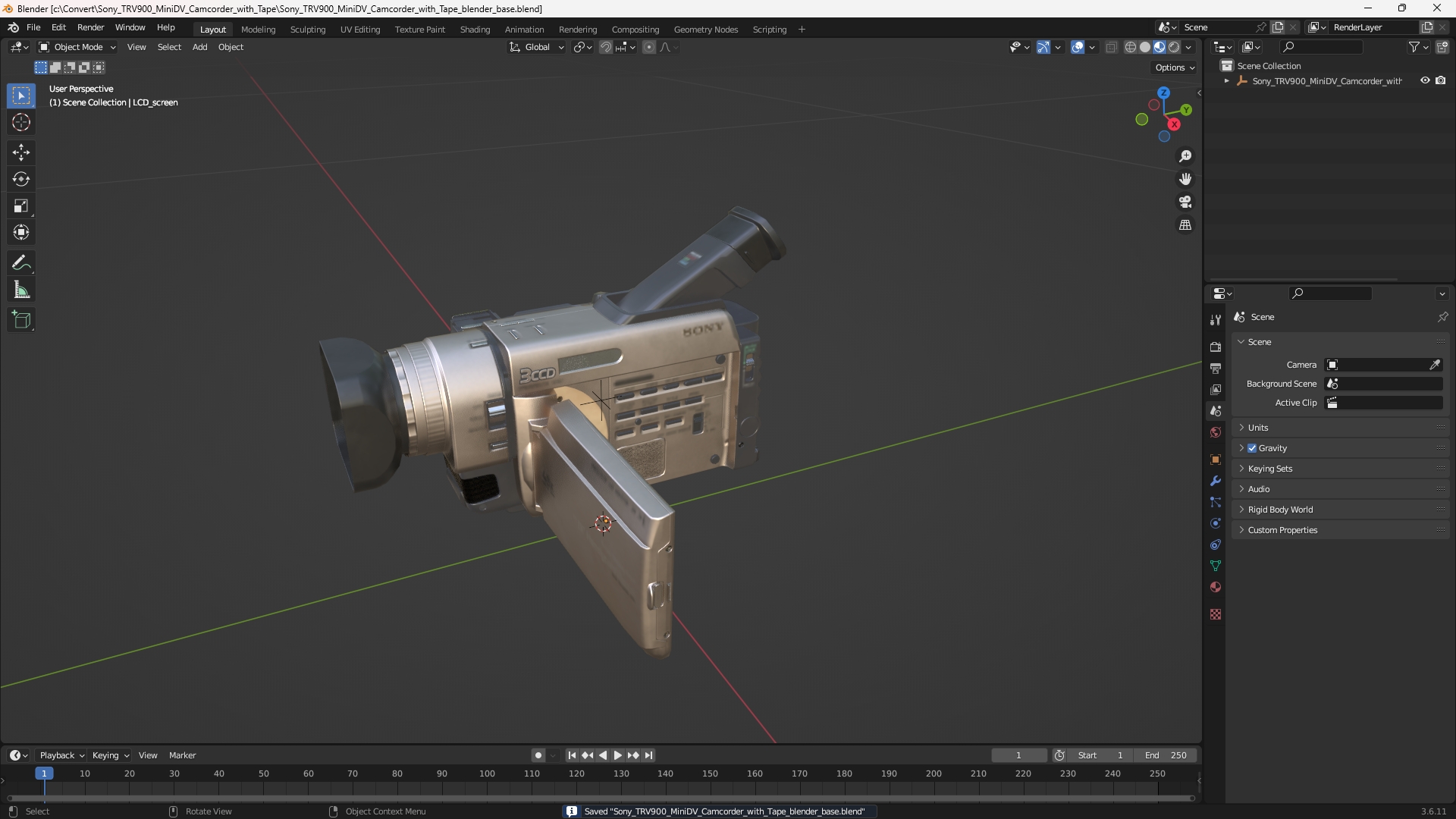Image resolution: width=1456 pixels, height=819 pixels.
Task: Open the File menu
Action: 33,27
